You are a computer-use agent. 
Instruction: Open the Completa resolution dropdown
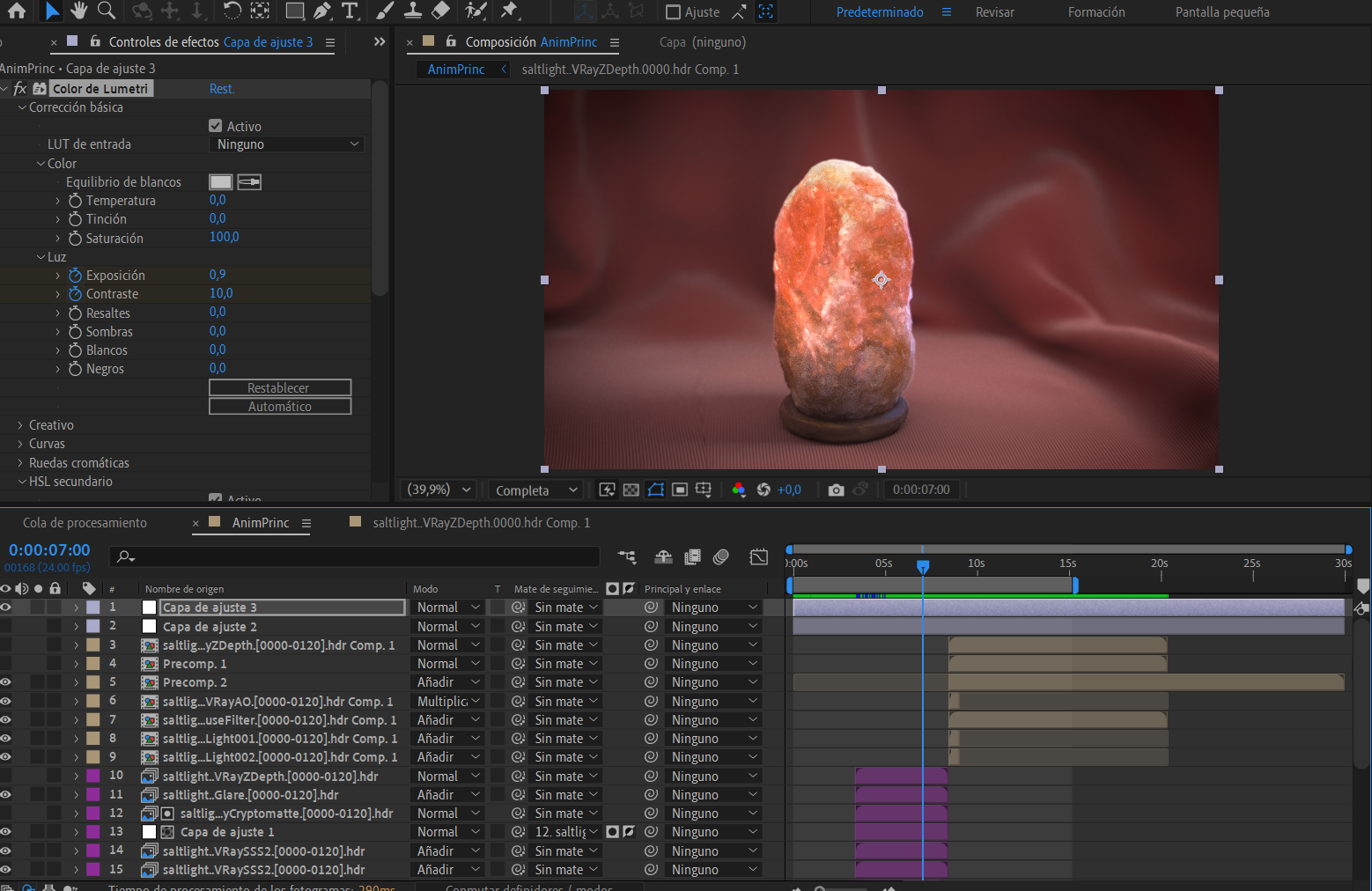point(536,490)
